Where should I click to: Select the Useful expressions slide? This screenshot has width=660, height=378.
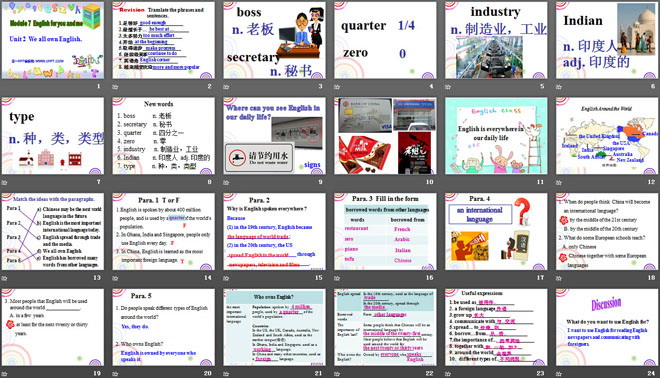[496, 327]
